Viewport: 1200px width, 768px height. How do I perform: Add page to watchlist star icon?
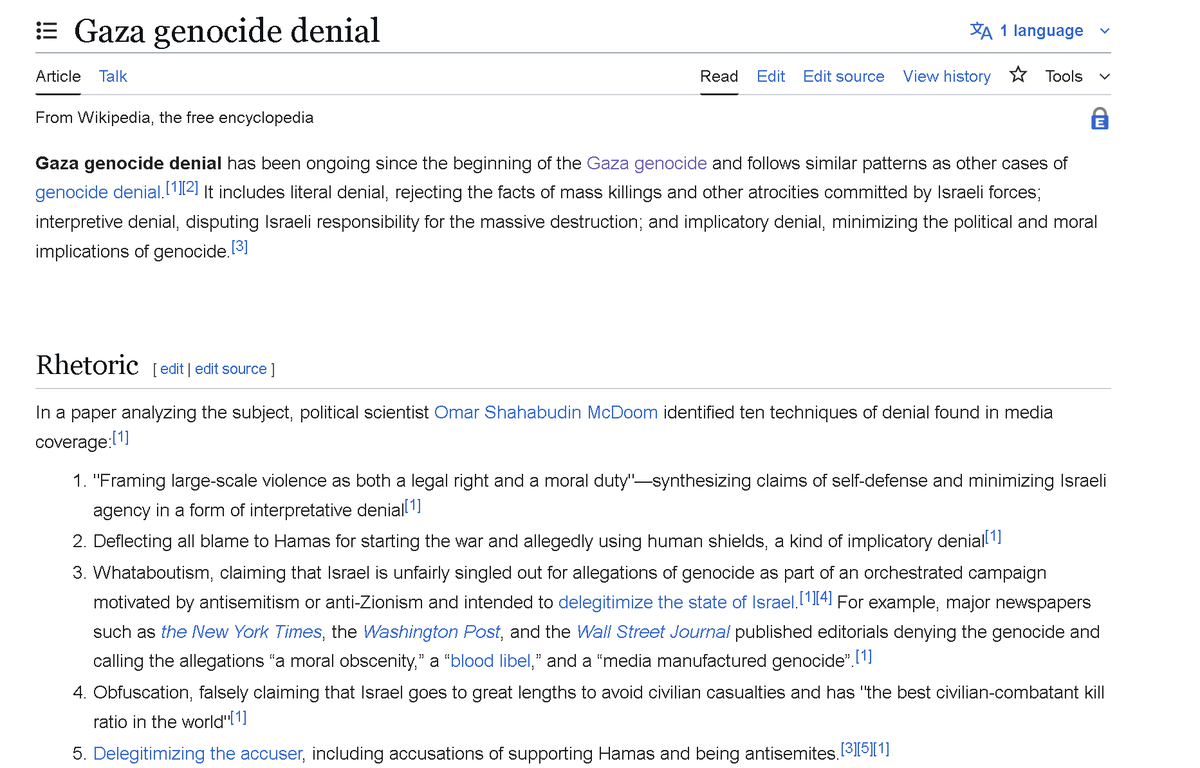pos(1018,75)
